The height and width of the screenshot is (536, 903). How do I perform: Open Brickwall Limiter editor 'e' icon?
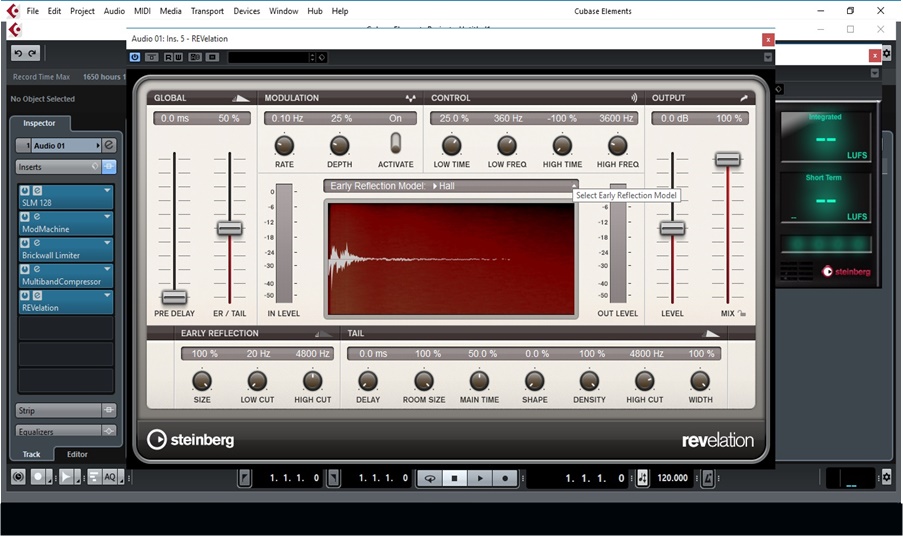click(37, 243)
